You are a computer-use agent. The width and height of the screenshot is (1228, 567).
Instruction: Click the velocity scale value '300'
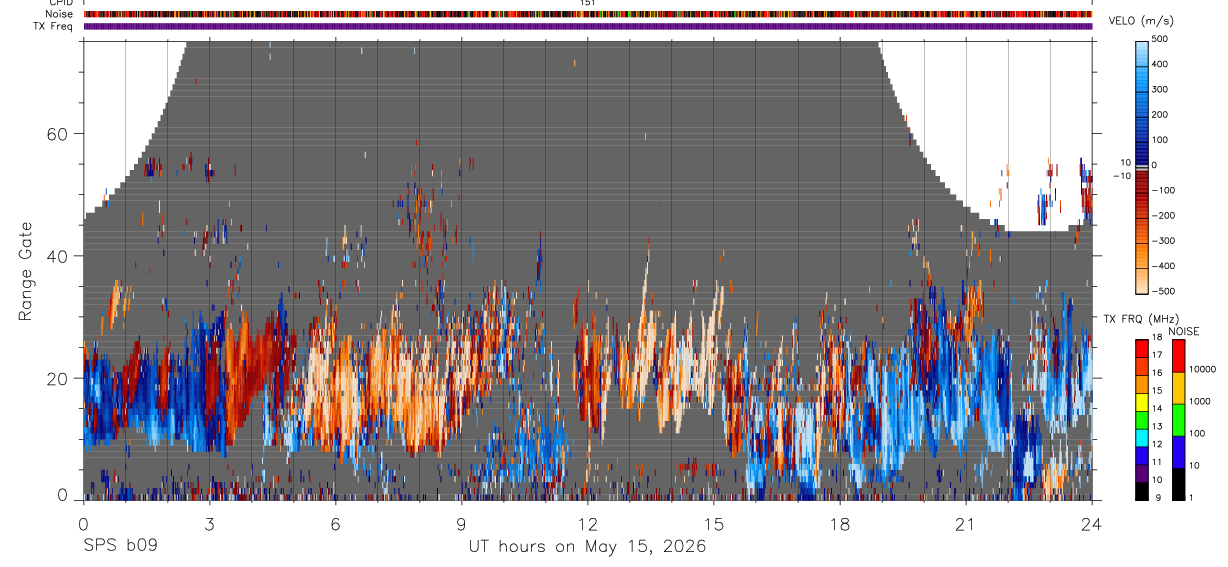1160,89
